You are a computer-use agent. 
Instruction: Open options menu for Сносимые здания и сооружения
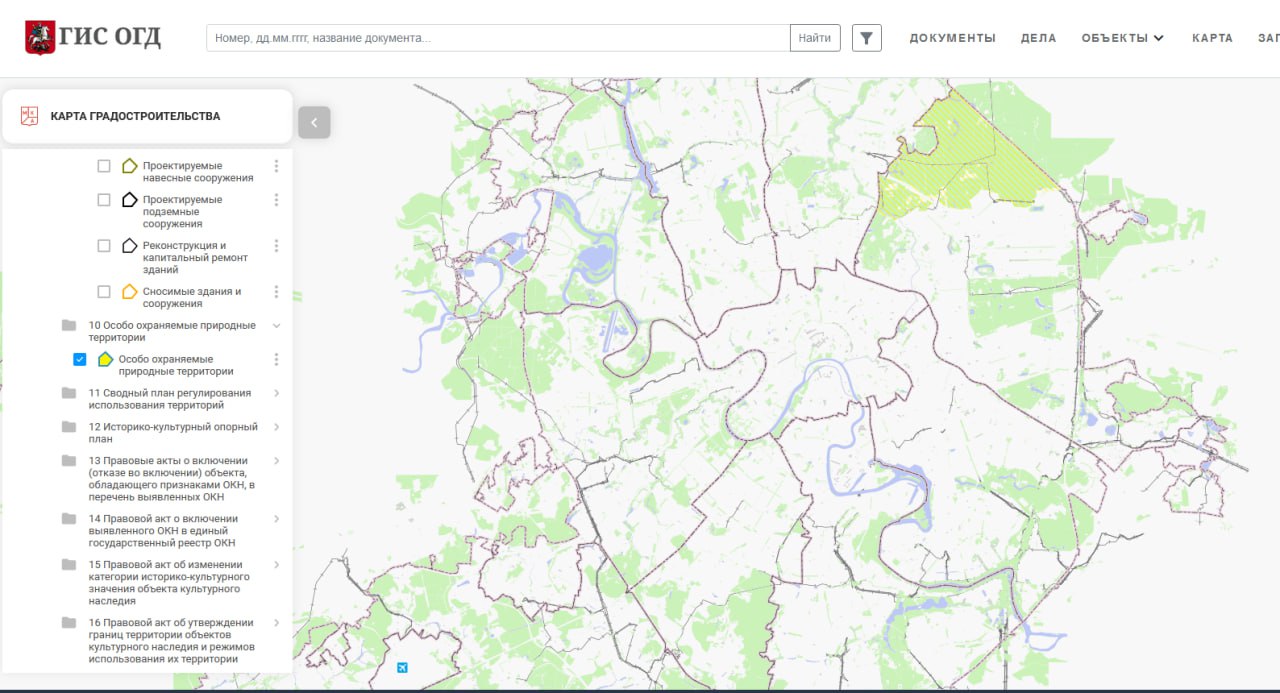277,292
